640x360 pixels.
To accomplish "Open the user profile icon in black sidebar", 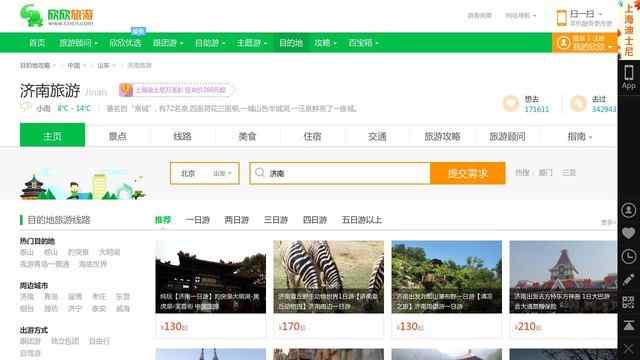I will tap(629, 210).
